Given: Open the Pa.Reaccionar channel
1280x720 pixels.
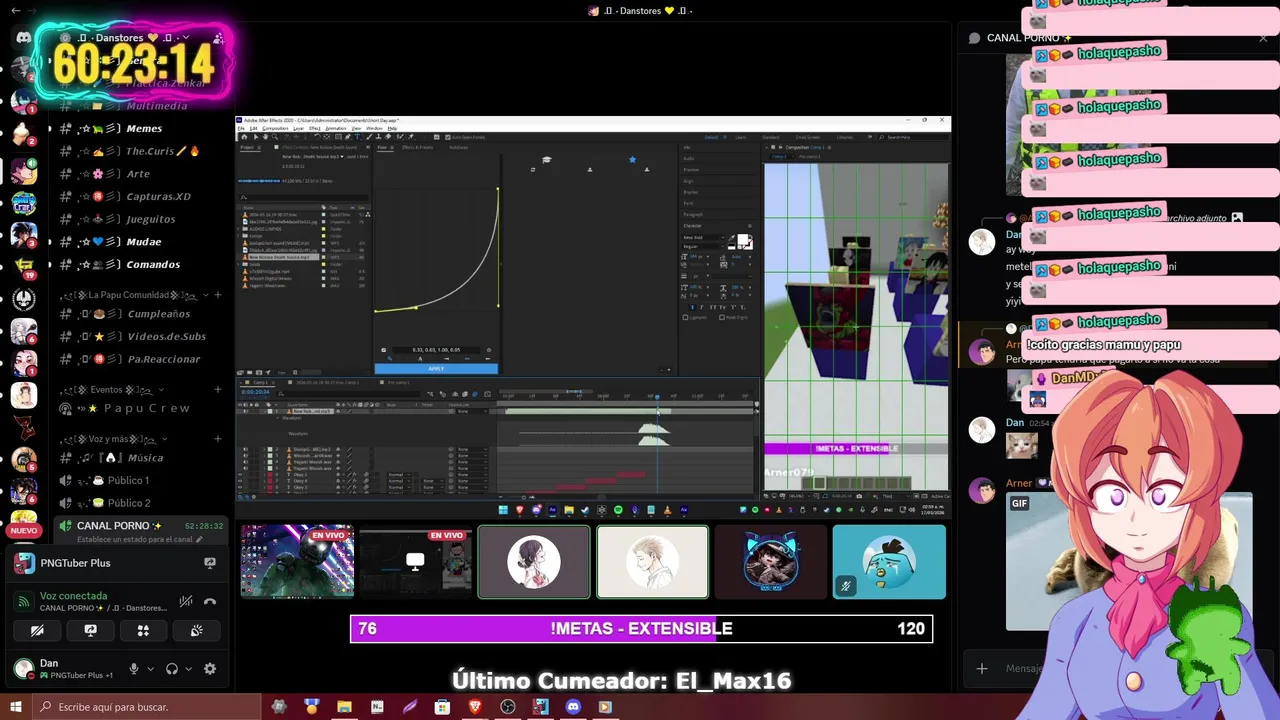Looking at the screenshot, I should [x=143, y=359].
